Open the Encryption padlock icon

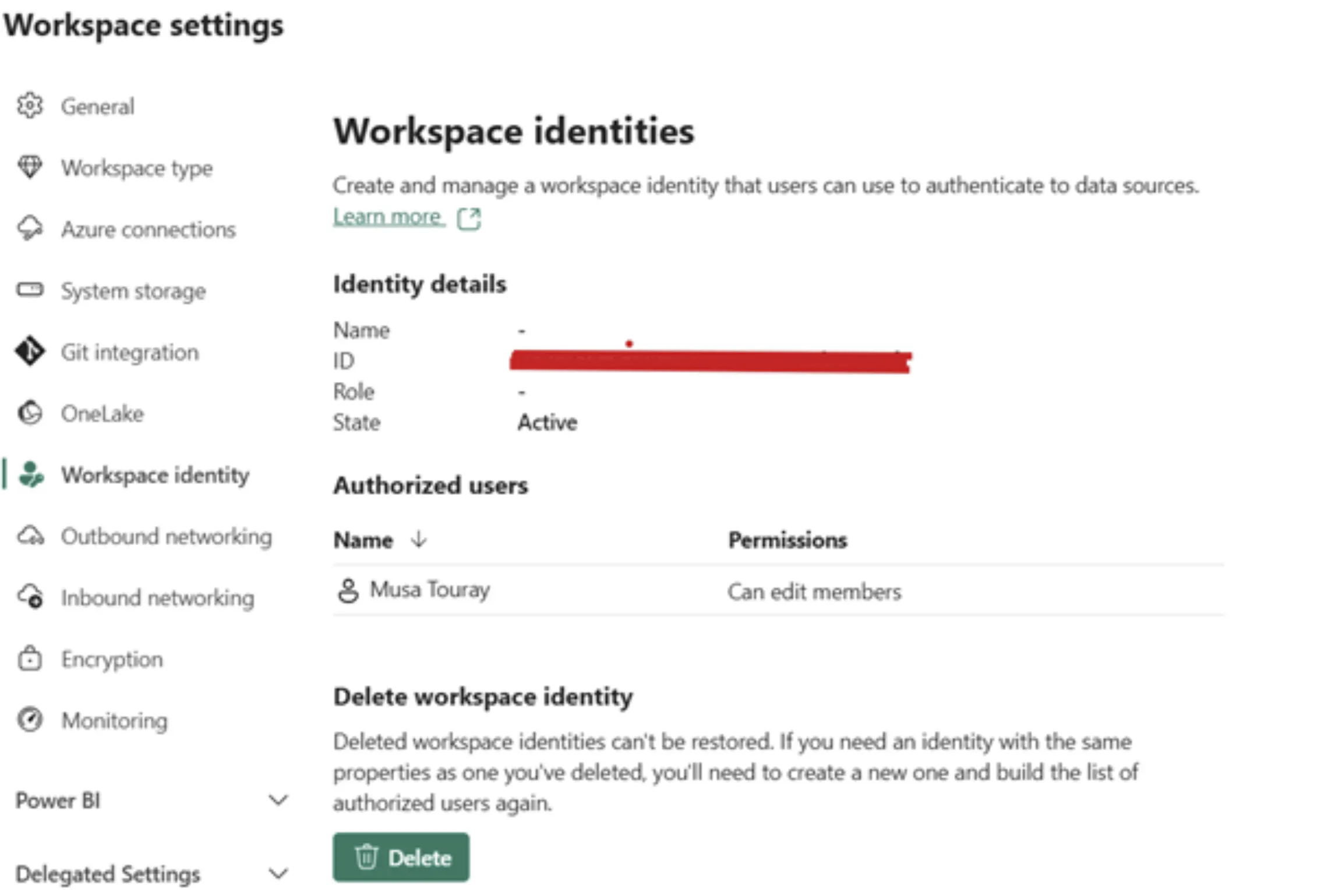pyautogui.click(x=30, y=658)
